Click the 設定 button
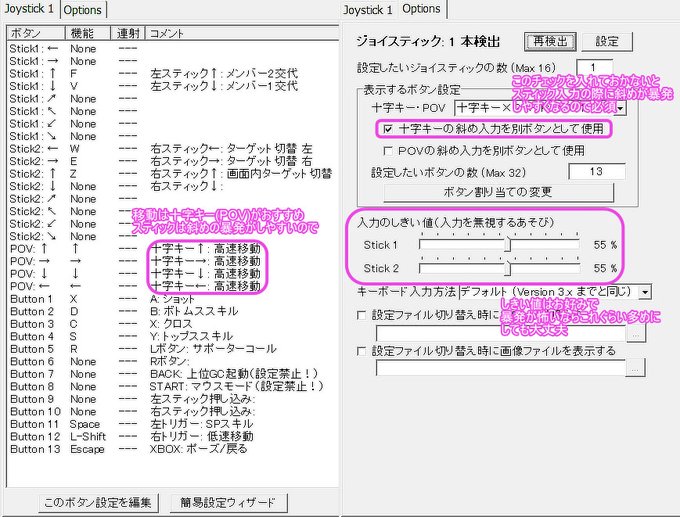 pyautogui.click(x=607, y=42)
